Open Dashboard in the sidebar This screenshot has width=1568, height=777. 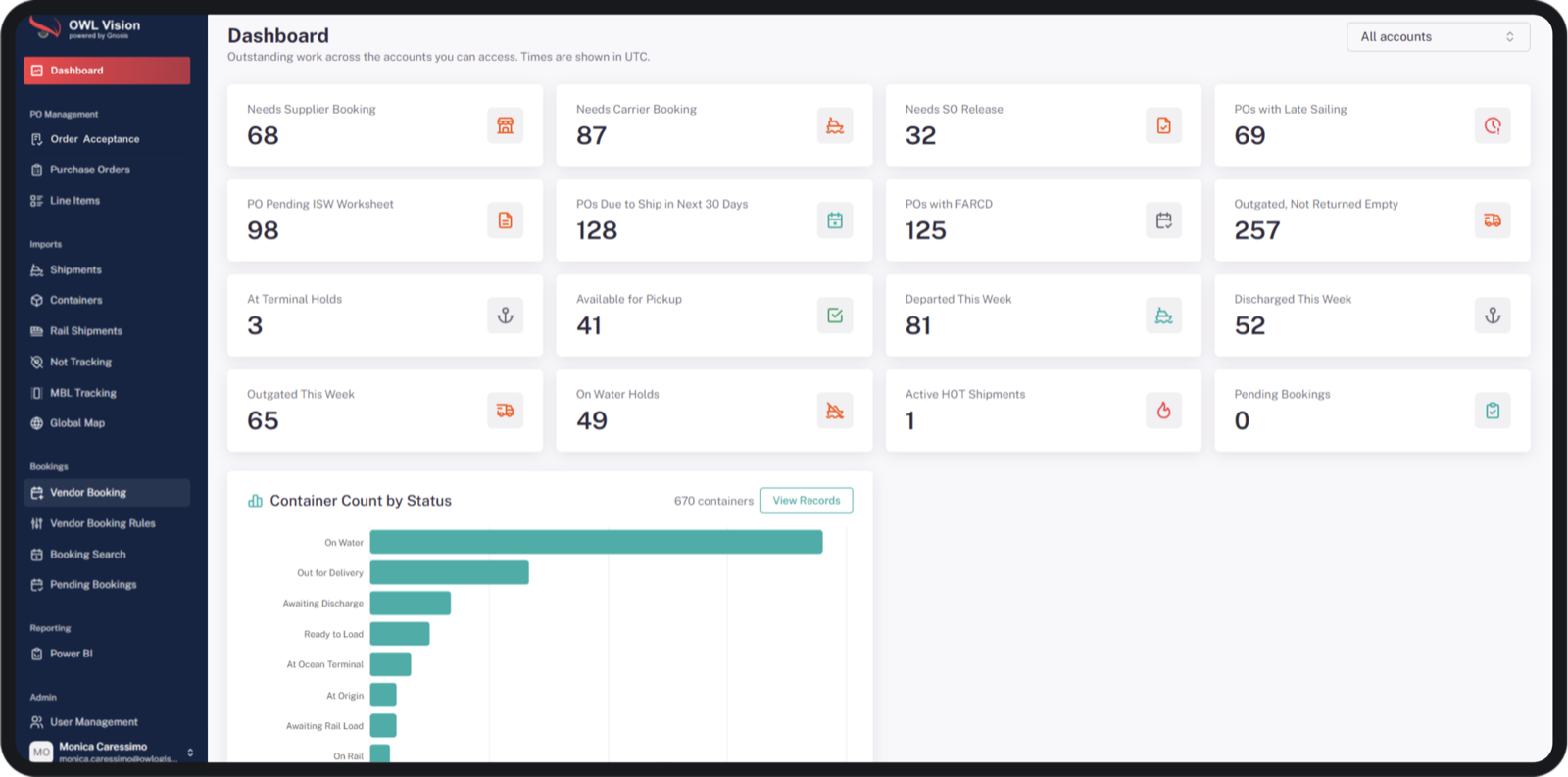coord(107,71)
